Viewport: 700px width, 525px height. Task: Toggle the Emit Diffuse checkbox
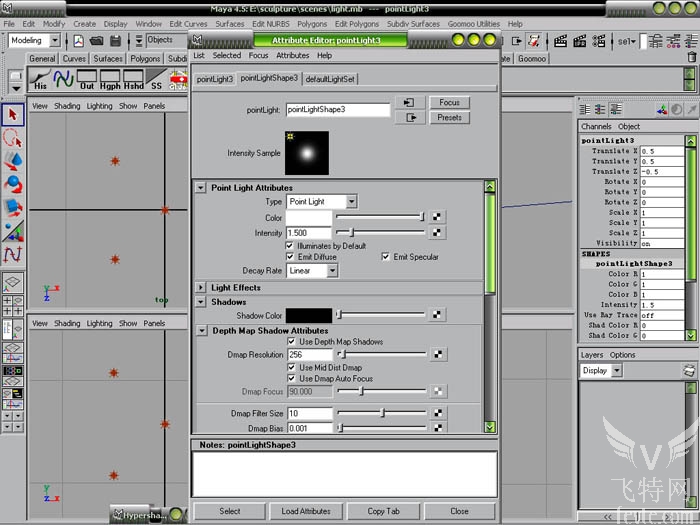click(x=290, y=257)
